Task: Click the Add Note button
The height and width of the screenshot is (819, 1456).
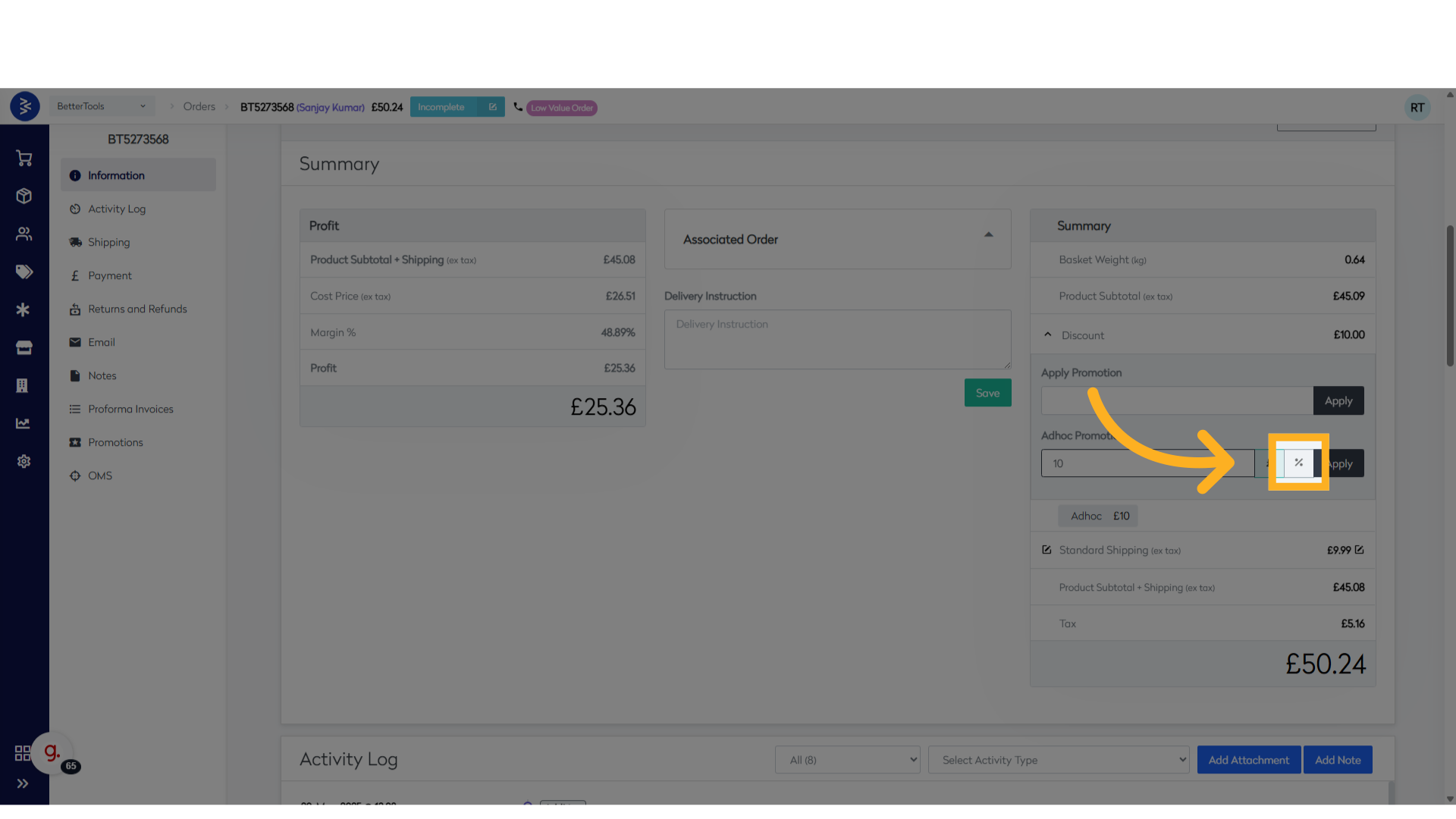Action: click(1338, 760)
